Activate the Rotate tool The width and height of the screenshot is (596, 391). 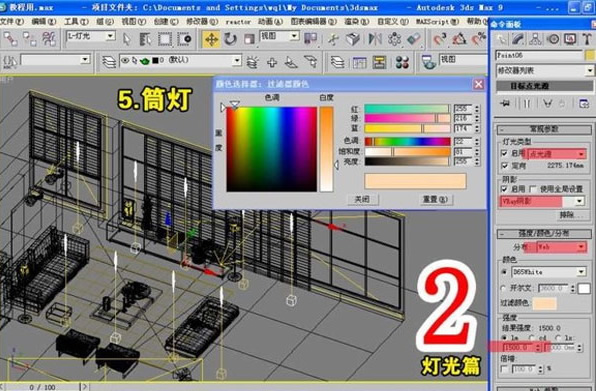(230, 39)
